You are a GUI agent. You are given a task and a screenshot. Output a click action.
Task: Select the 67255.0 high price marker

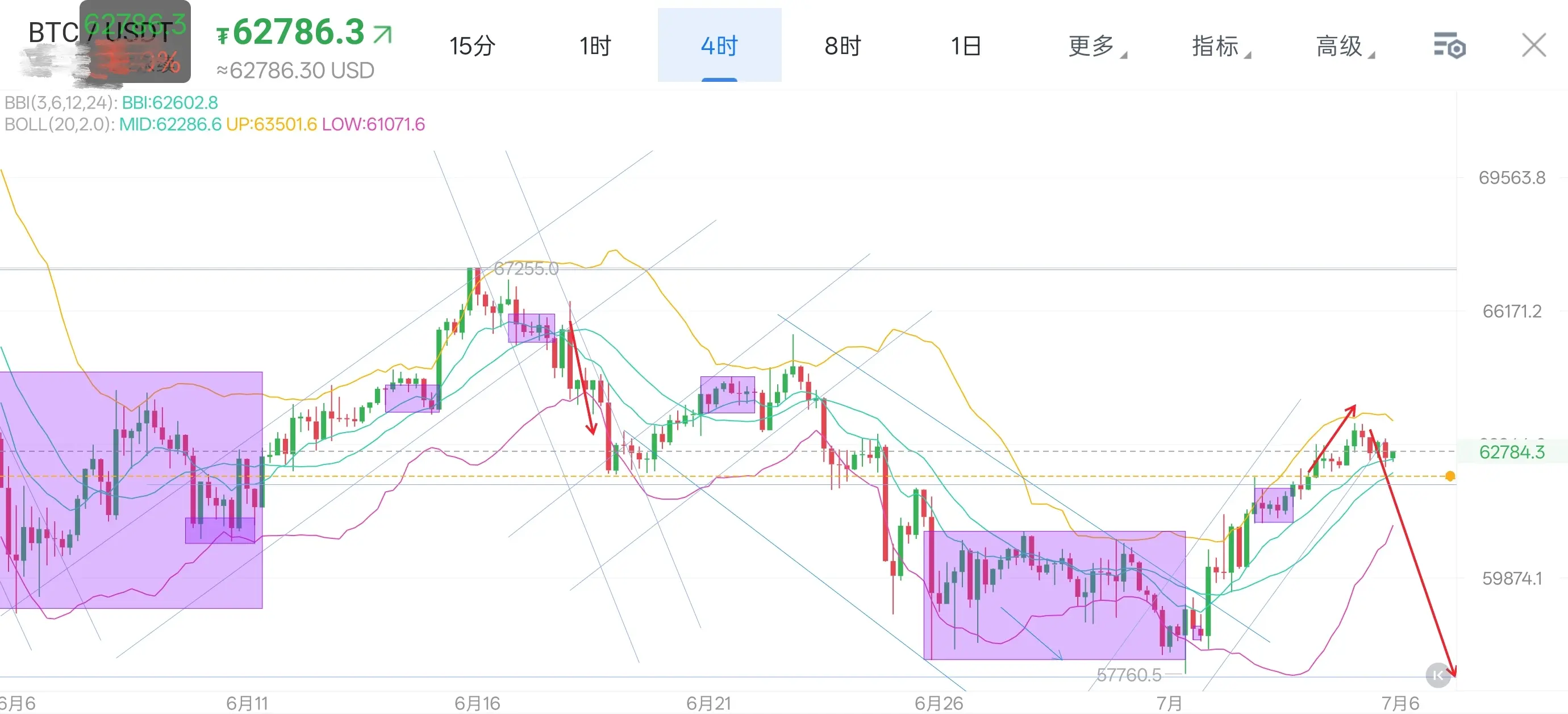click(x=526, y=268)
